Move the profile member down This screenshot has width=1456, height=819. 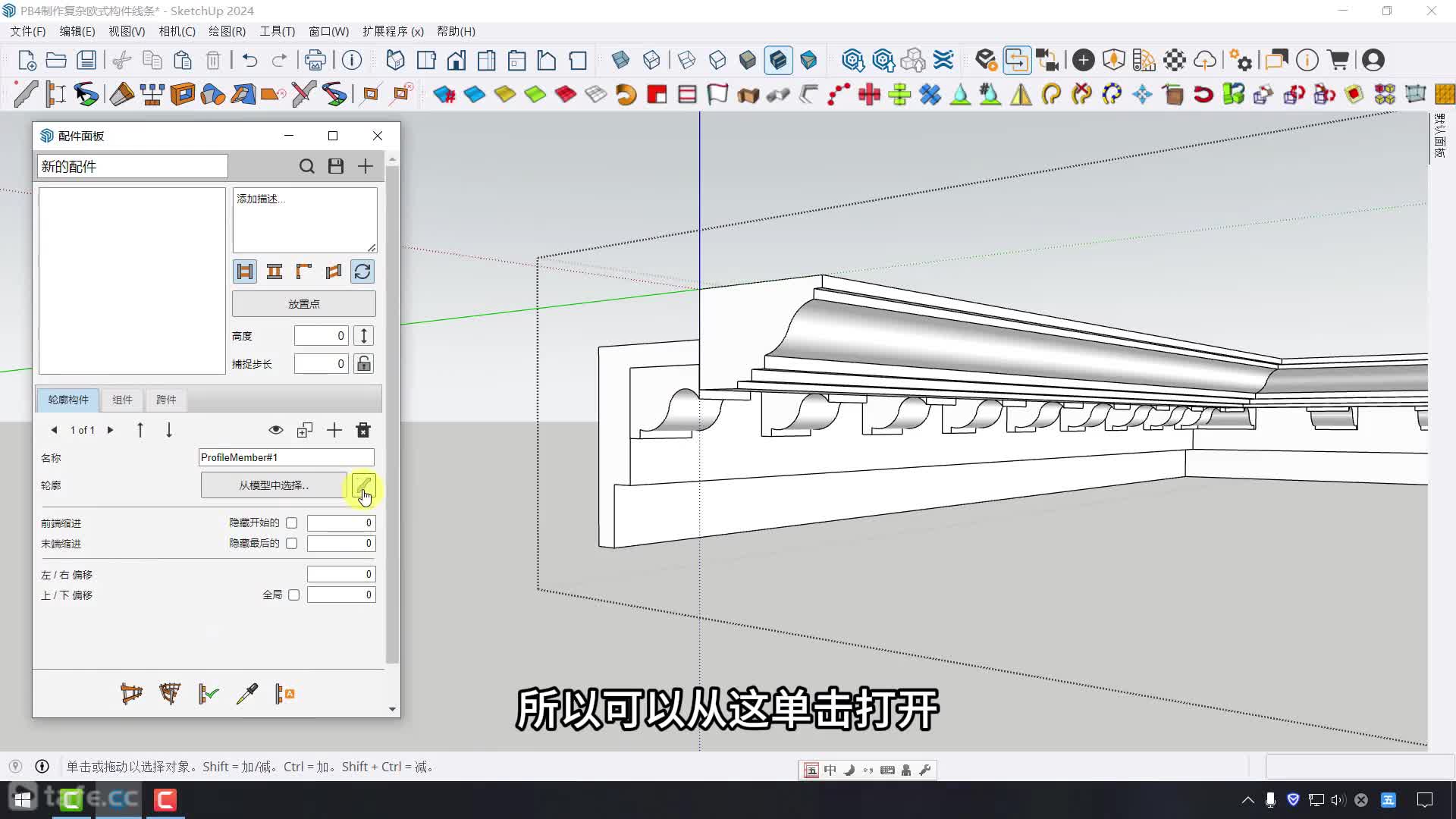coord(169,430)
